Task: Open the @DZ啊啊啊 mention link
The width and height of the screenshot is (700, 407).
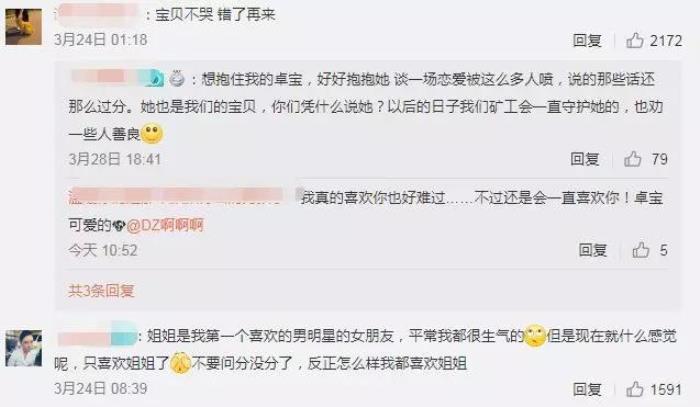Action: [165, 225]
